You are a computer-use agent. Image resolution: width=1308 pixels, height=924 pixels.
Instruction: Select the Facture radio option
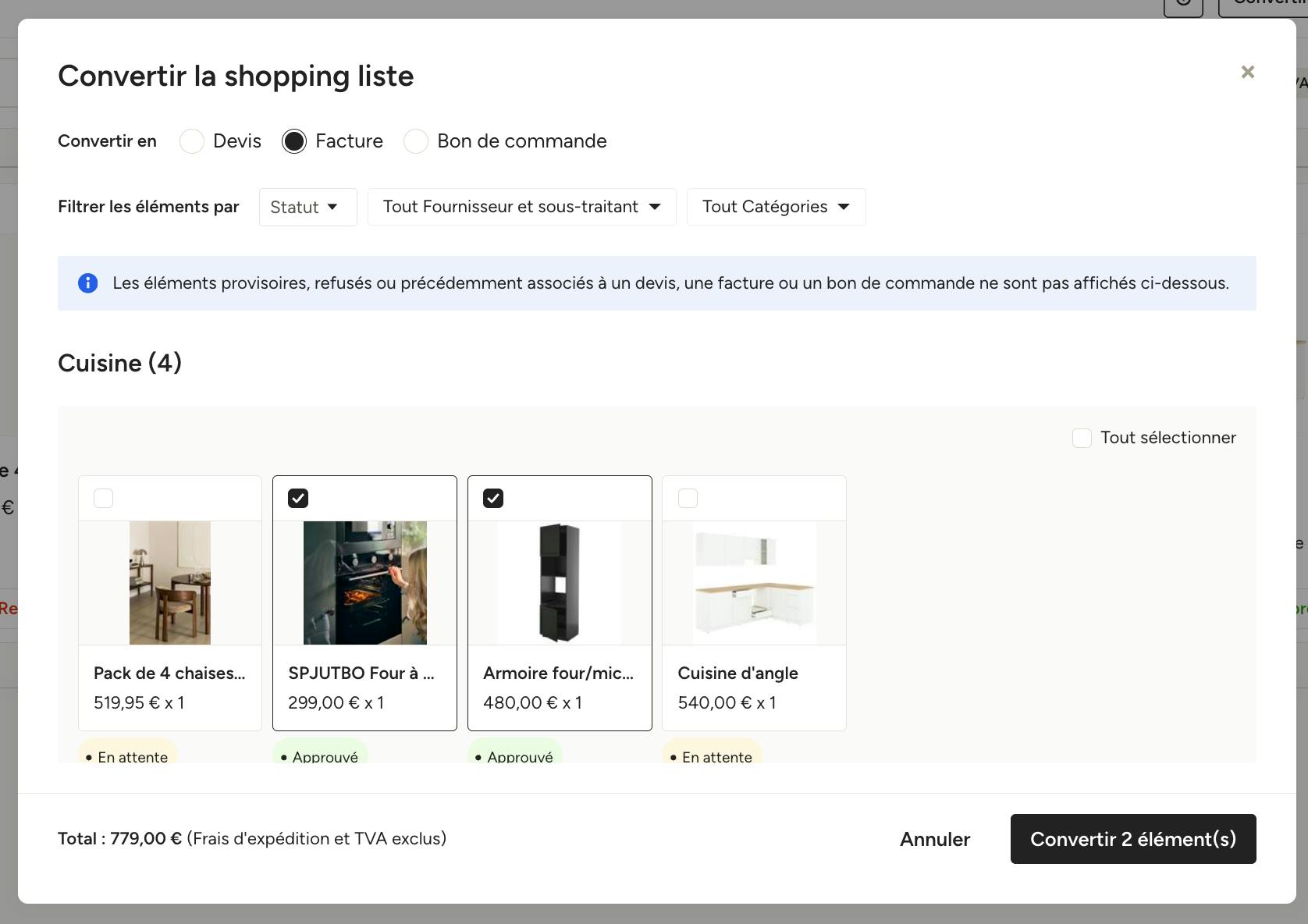(x=294, y=141)
